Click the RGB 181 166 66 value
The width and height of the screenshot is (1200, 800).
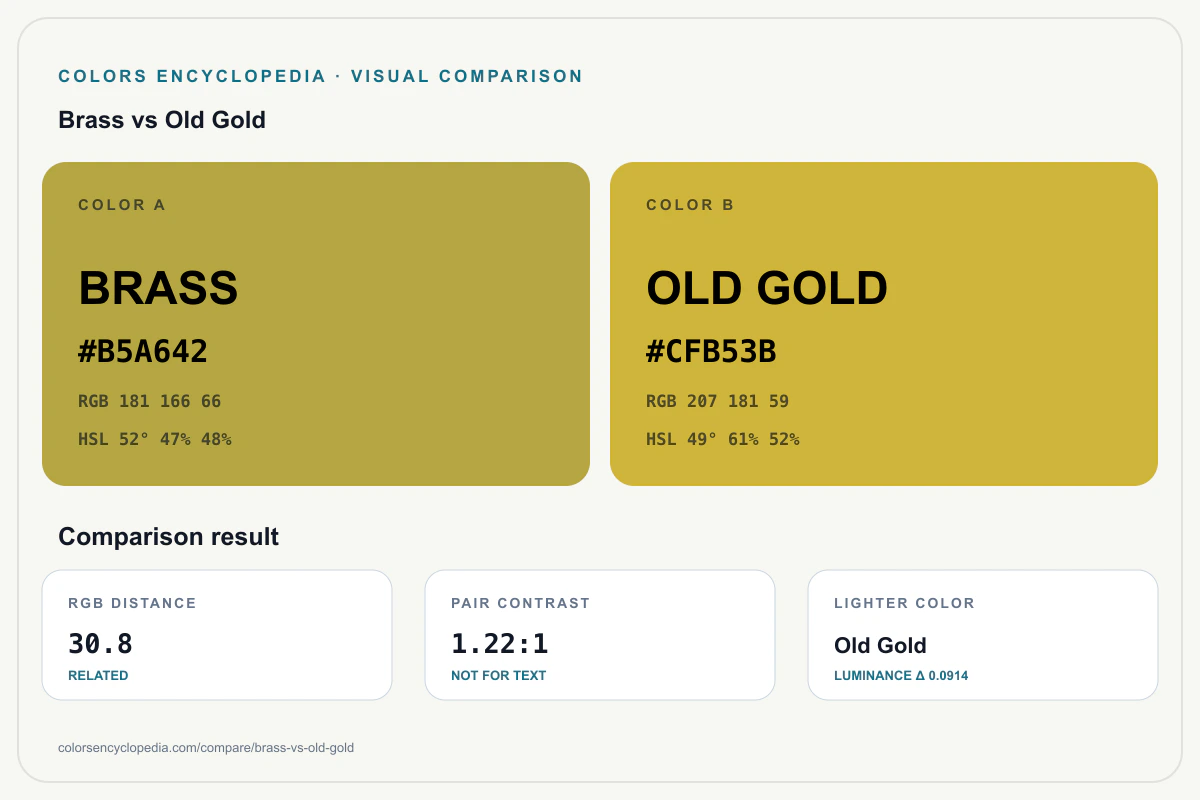(x=150, y=402)
